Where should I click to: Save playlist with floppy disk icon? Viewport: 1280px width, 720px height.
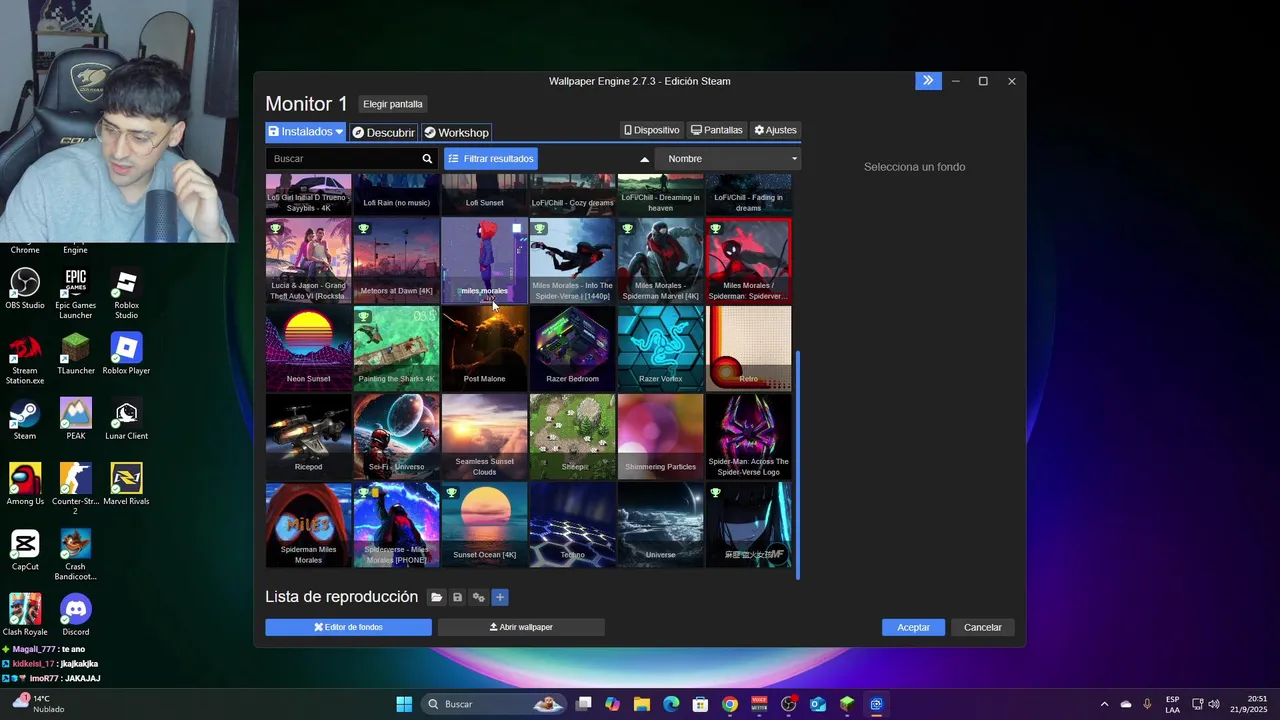tap(457, 597)
